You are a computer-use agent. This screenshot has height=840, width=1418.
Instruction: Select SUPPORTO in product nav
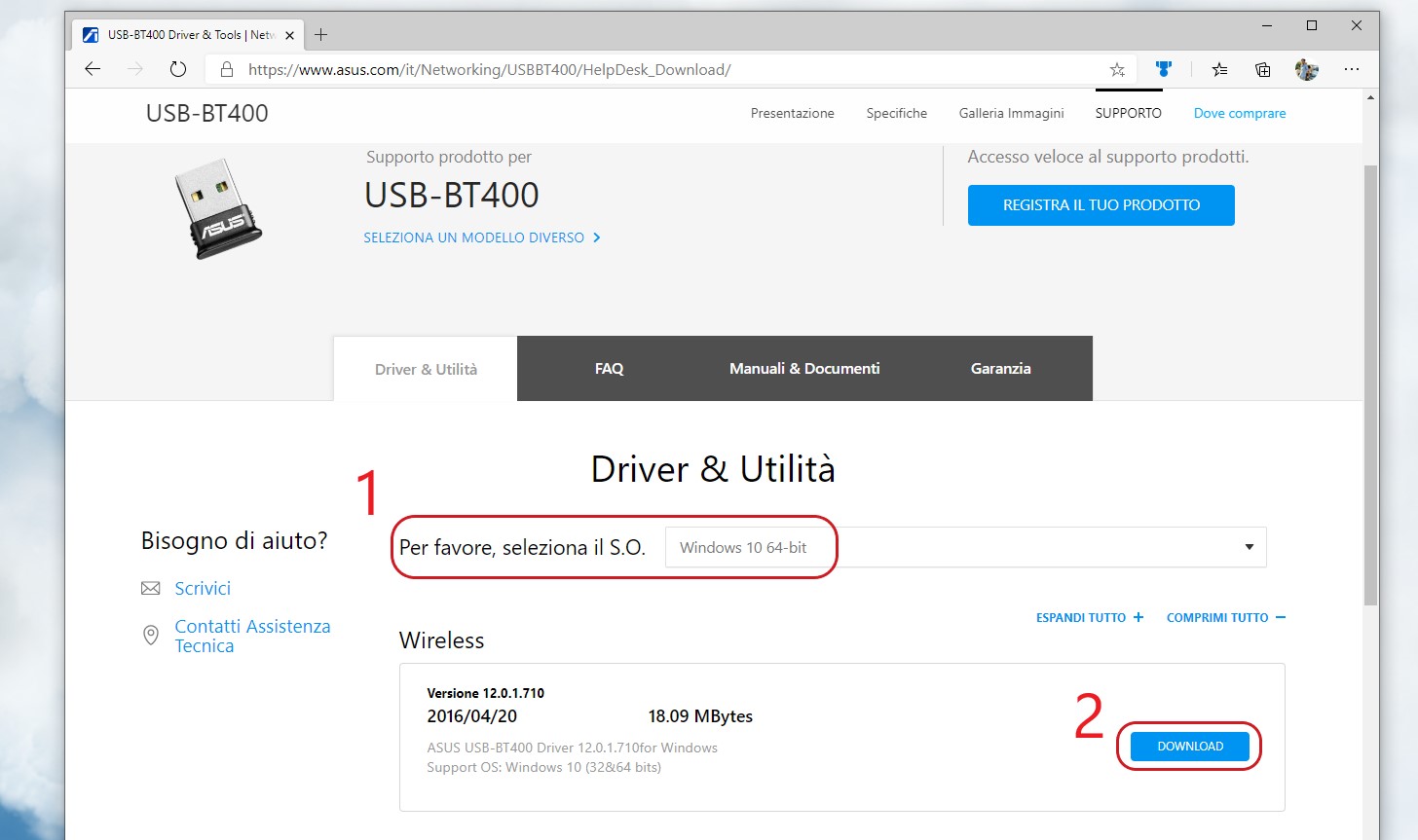1128,113
